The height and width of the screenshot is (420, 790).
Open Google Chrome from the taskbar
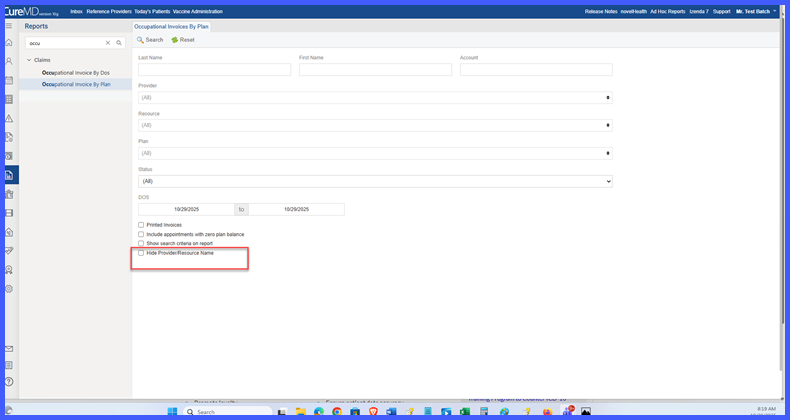pyautogui.click(x=337, y=412)
